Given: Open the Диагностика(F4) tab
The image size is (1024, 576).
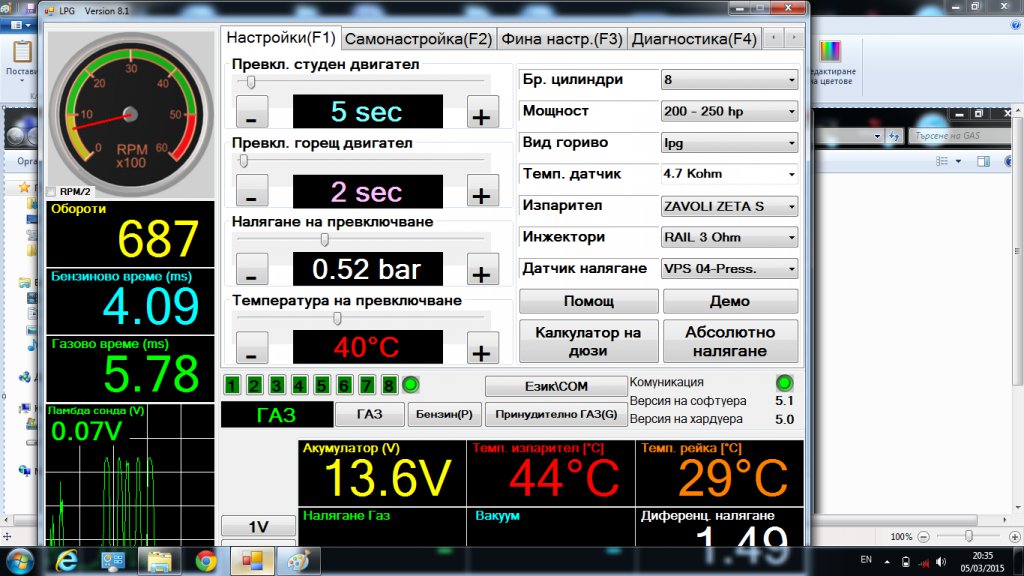Looking at the screenshot, I should [x=695, y=40].
